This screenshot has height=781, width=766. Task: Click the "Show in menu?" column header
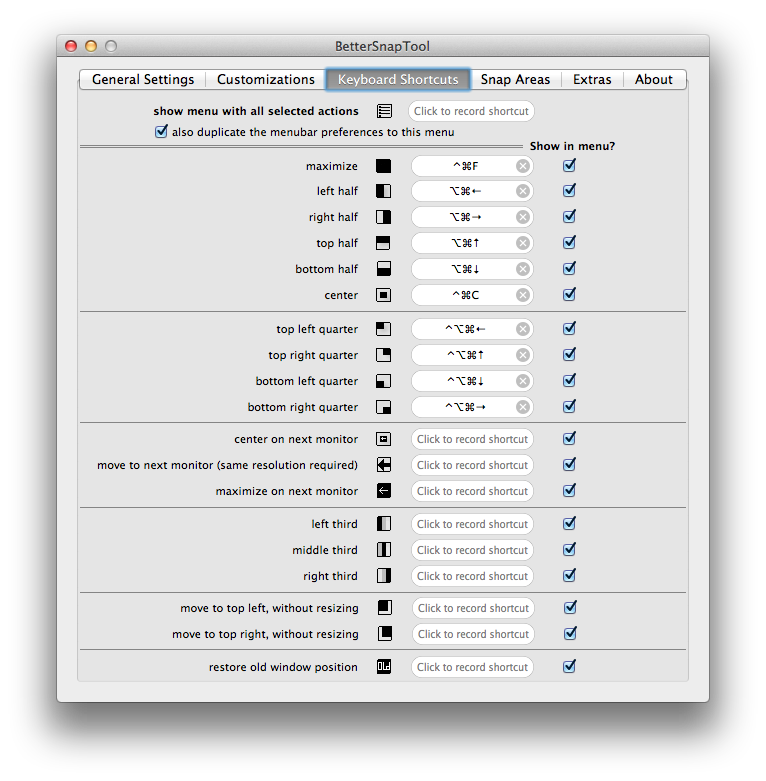pos(572,146)
